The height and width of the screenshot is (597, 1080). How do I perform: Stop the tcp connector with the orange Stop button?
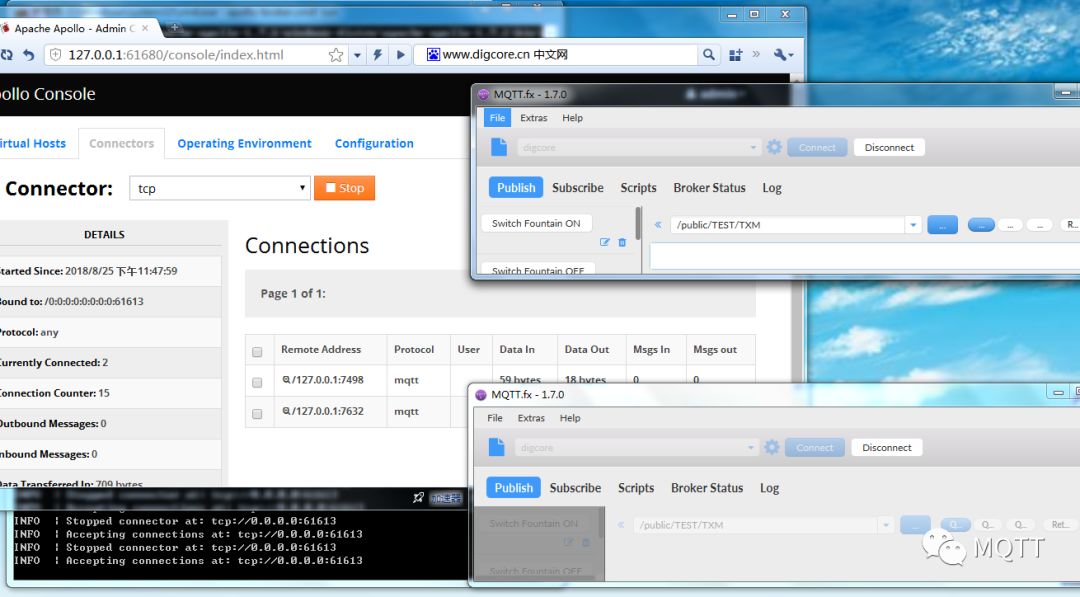pos(344,188)
